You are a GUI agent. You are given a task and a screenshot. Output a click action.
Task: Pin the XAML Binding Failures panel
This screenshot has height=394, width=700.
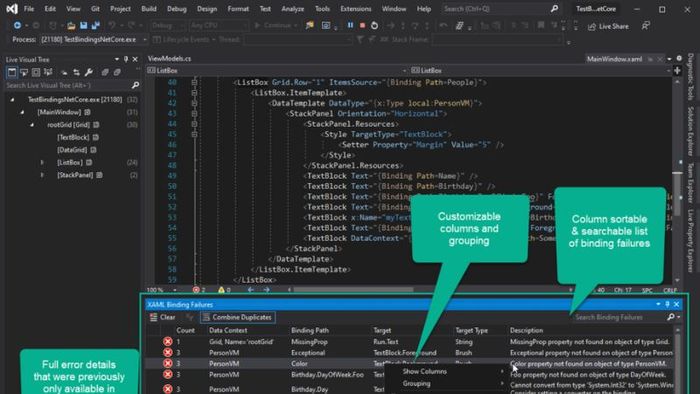[667, 304]
